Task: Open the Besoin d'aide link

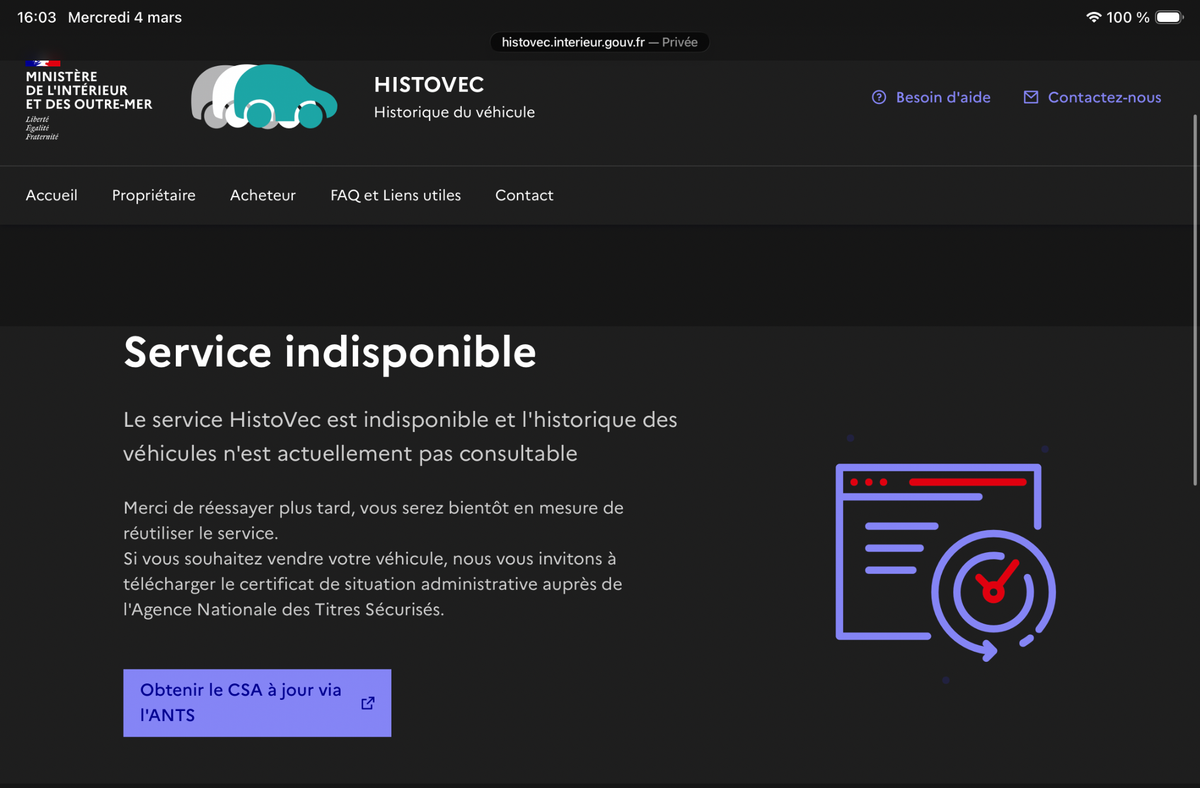Action: [x=943, y=97]
